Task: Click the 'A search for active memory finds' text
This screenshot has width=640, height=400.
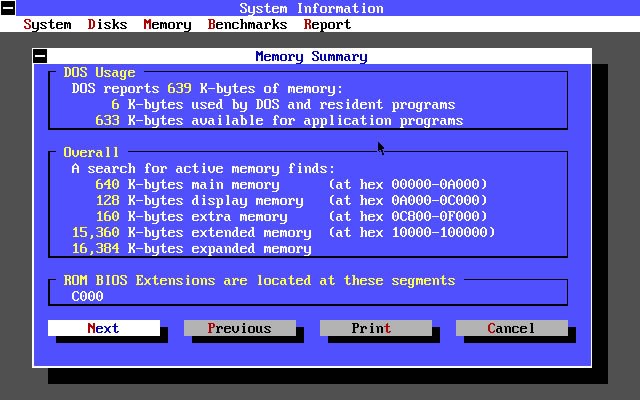Action: (x=203, y=169)
